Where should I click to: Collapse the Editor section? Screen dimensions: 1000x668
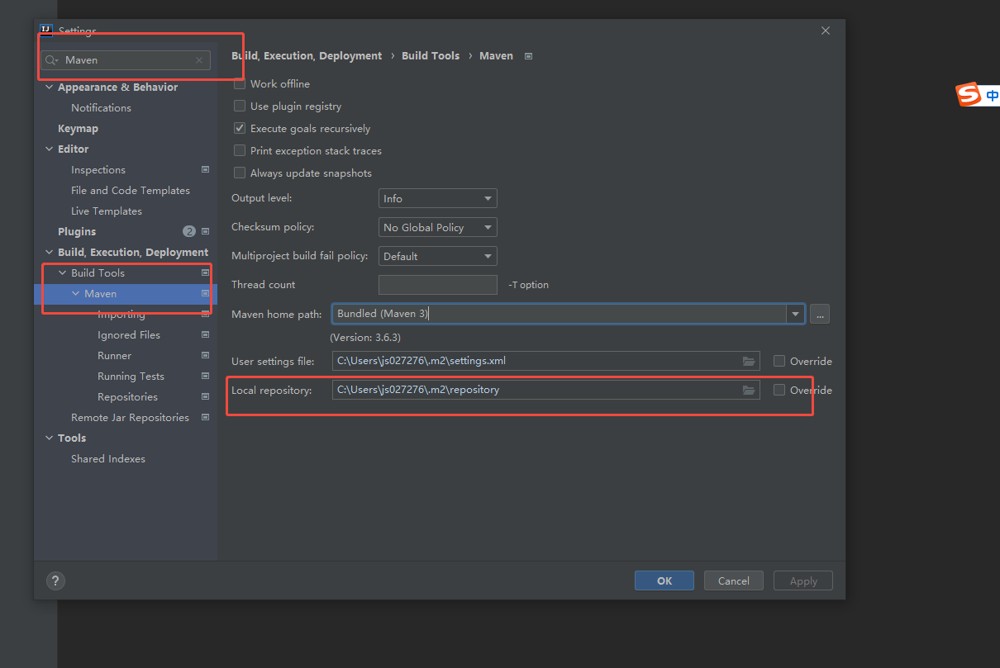click(49, 149)
